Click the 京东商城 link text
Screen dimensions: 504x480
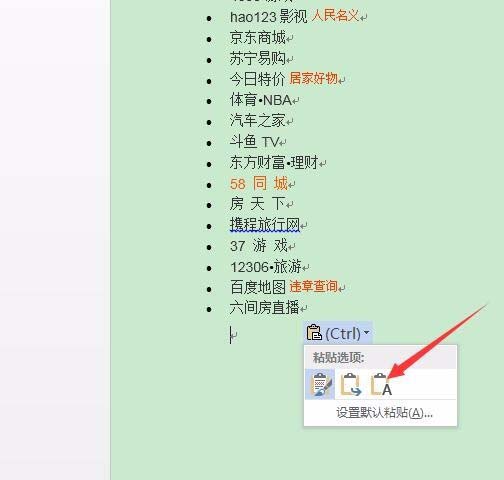(x=258, y=37)
